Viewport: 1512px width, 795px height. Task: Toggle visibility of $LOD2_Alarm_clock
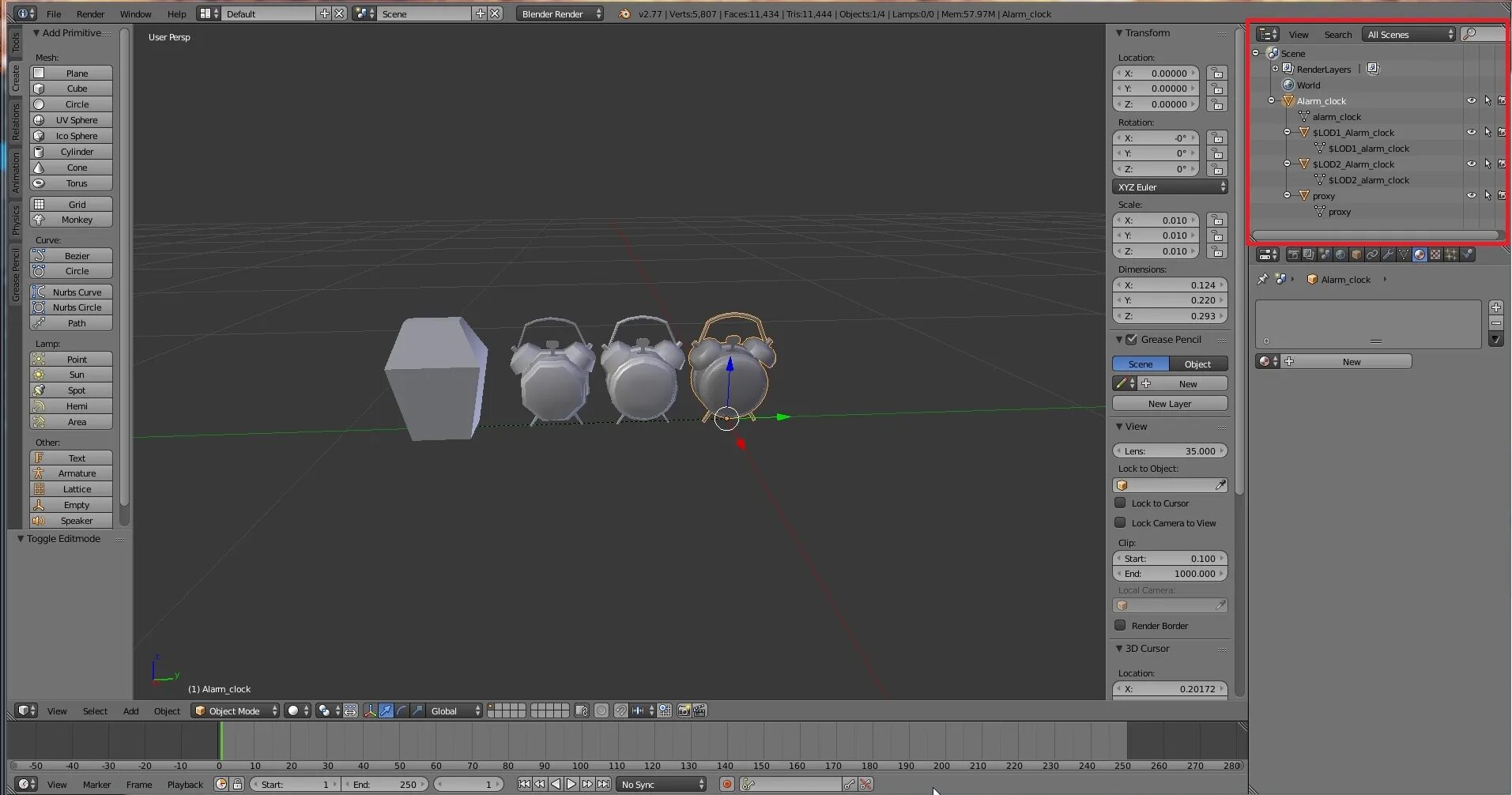pyautogui.click(x=1472, y=164)
